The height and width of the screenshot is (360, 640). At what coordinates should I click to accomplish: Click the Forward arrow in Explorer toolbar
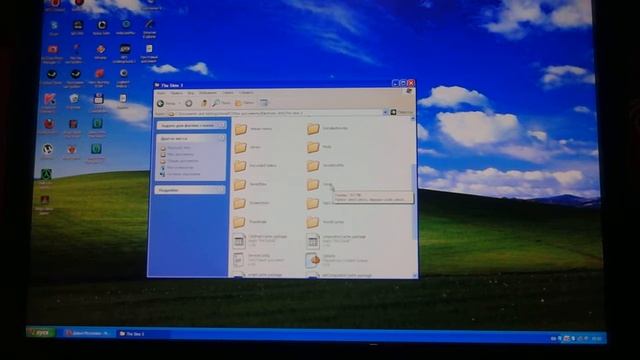(x=189, y=103)
